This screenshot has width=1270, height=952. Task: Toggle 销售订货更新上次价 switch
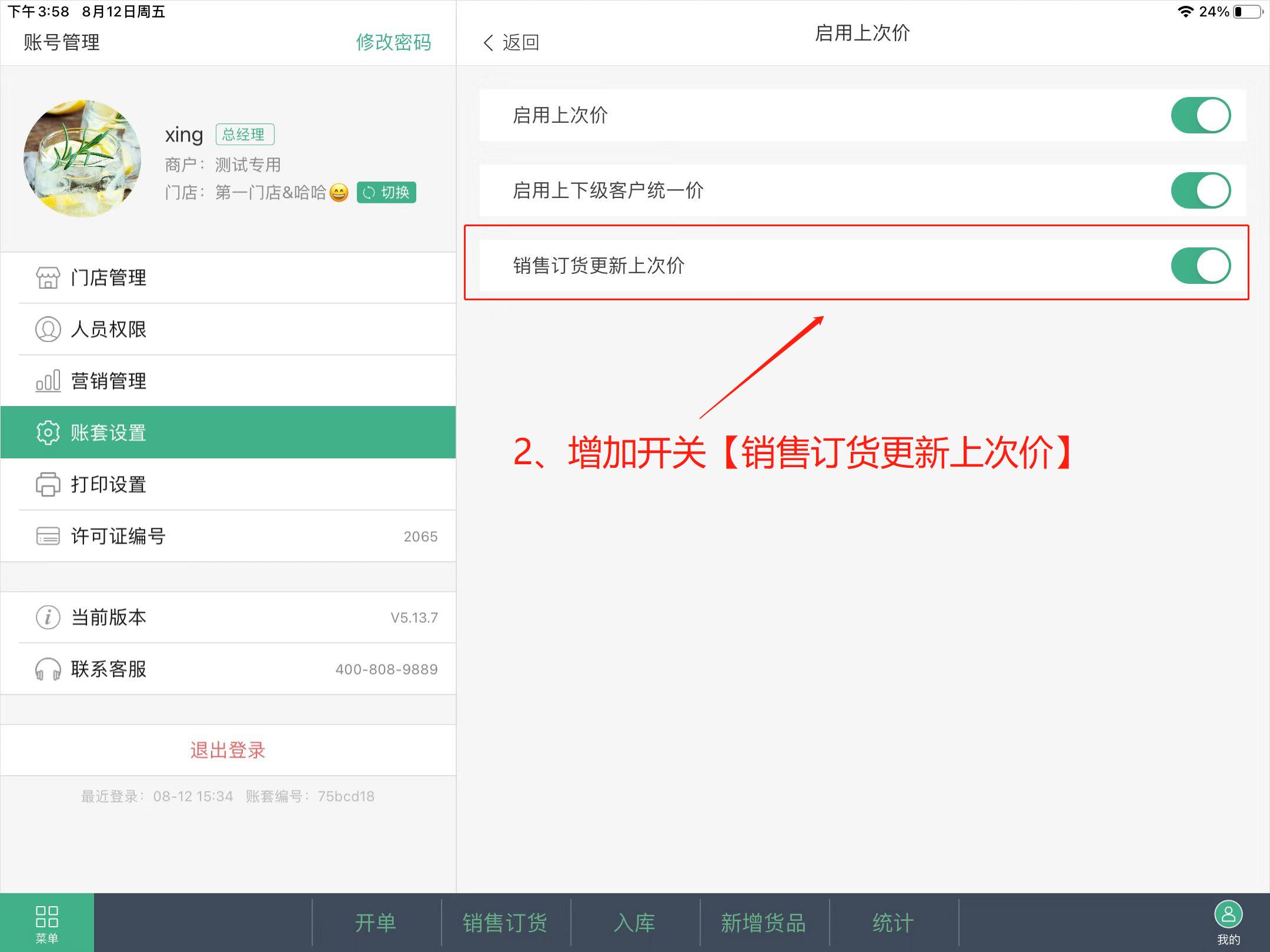pyautogui.click(x=1201, y=266)
